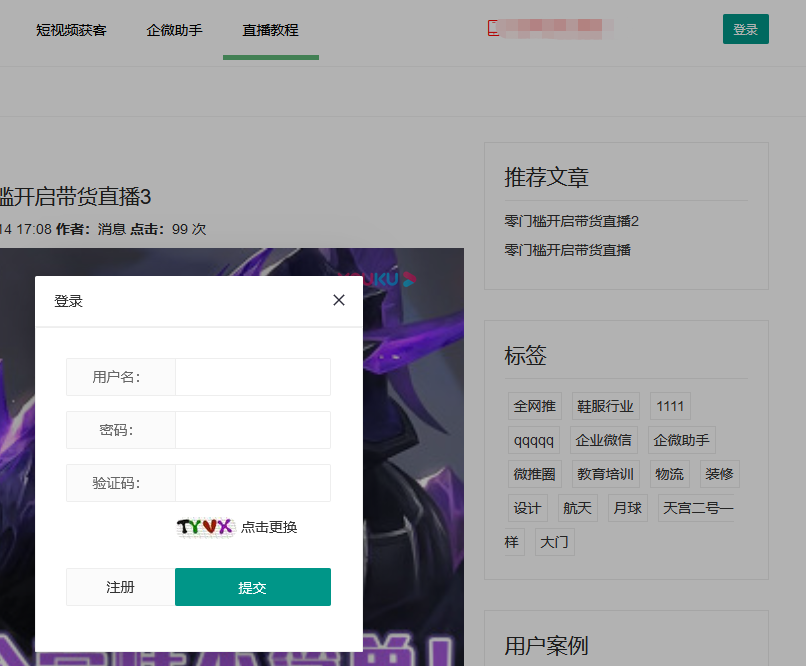Select the 直播教程 nav tab
Image resolution: width=806 pixels, height=666 pixels.
click(x=270, y=30)
